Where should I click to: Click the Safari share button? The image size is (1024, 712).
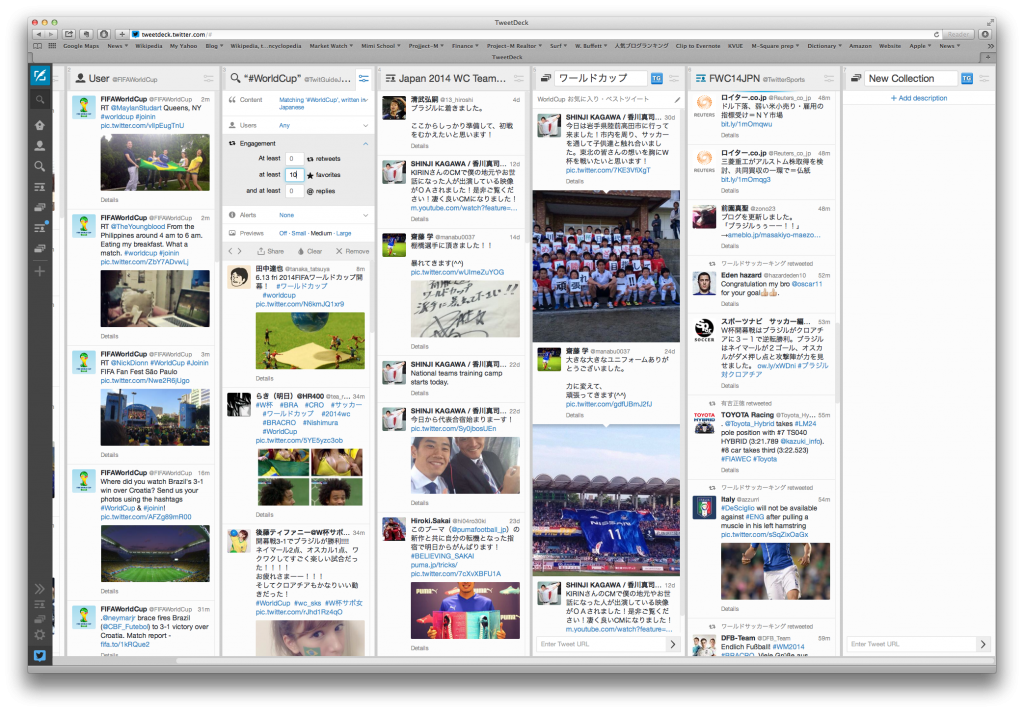click(x=69, y=34)
